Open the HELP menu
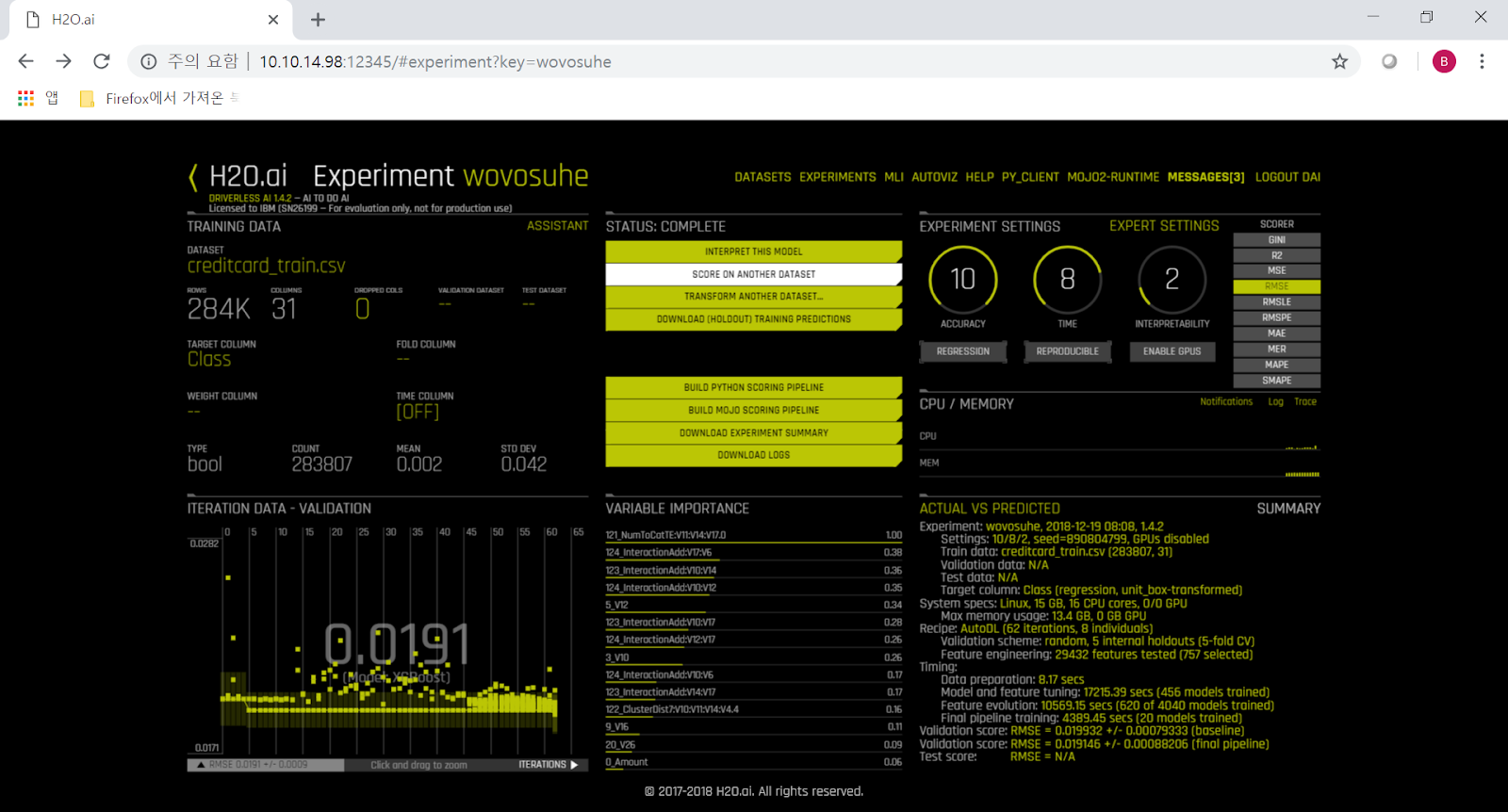The height and width of the screenshot is (812, 1508). click(979, 177)
